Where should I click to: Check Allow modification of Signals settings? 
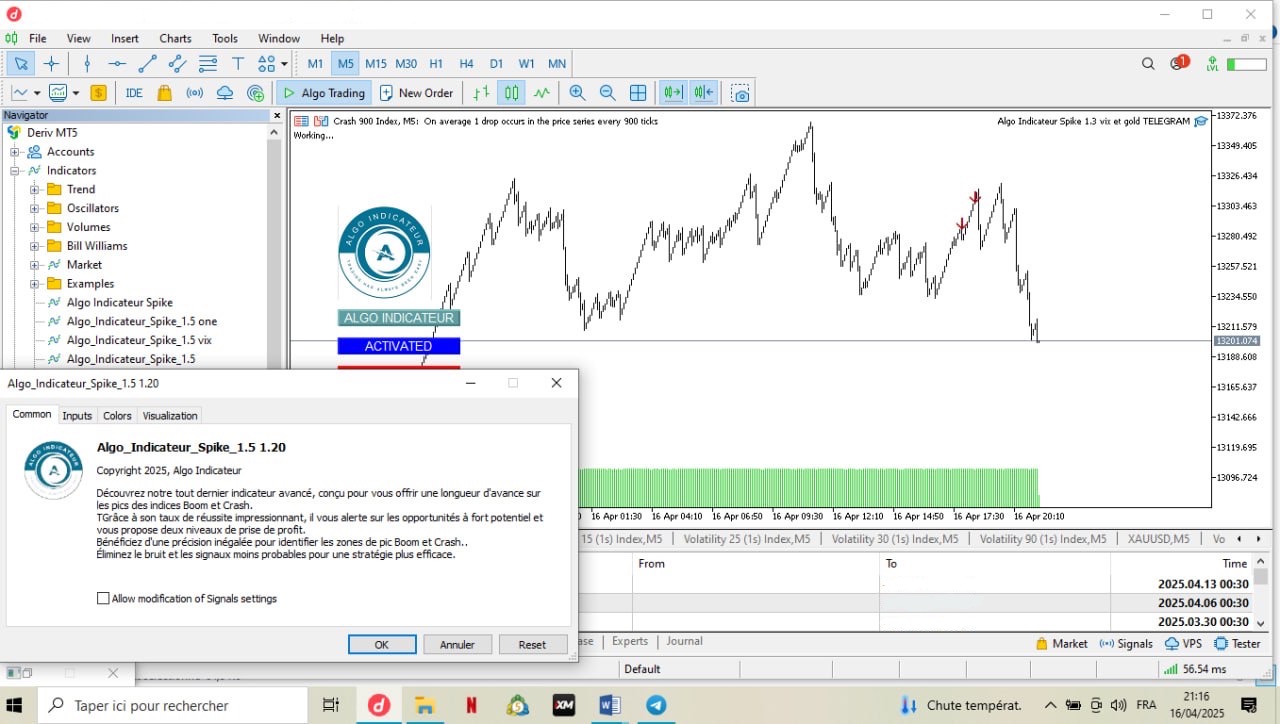point(103,598)
